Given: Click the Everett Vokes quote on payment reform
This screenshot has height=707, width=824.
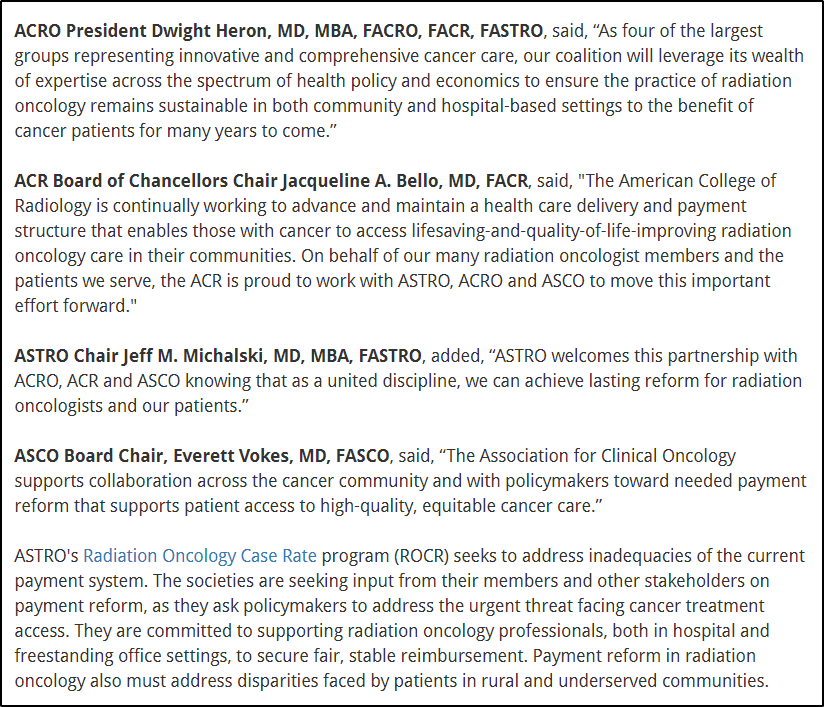Looking at the screenshot, I should tap(400, 481).
